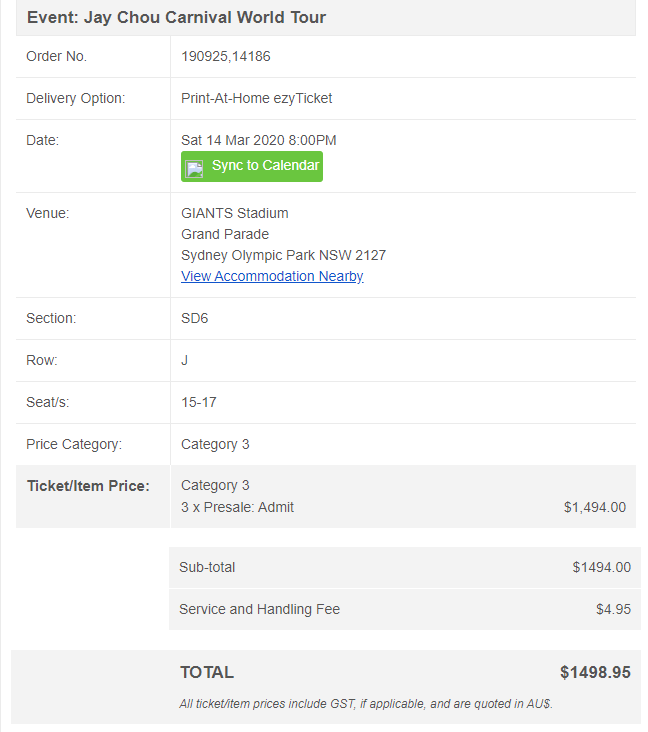Screen dimensions: 648x732
Task: Click the Sub-total amount $1494.00
Action: tap(601, 567)
